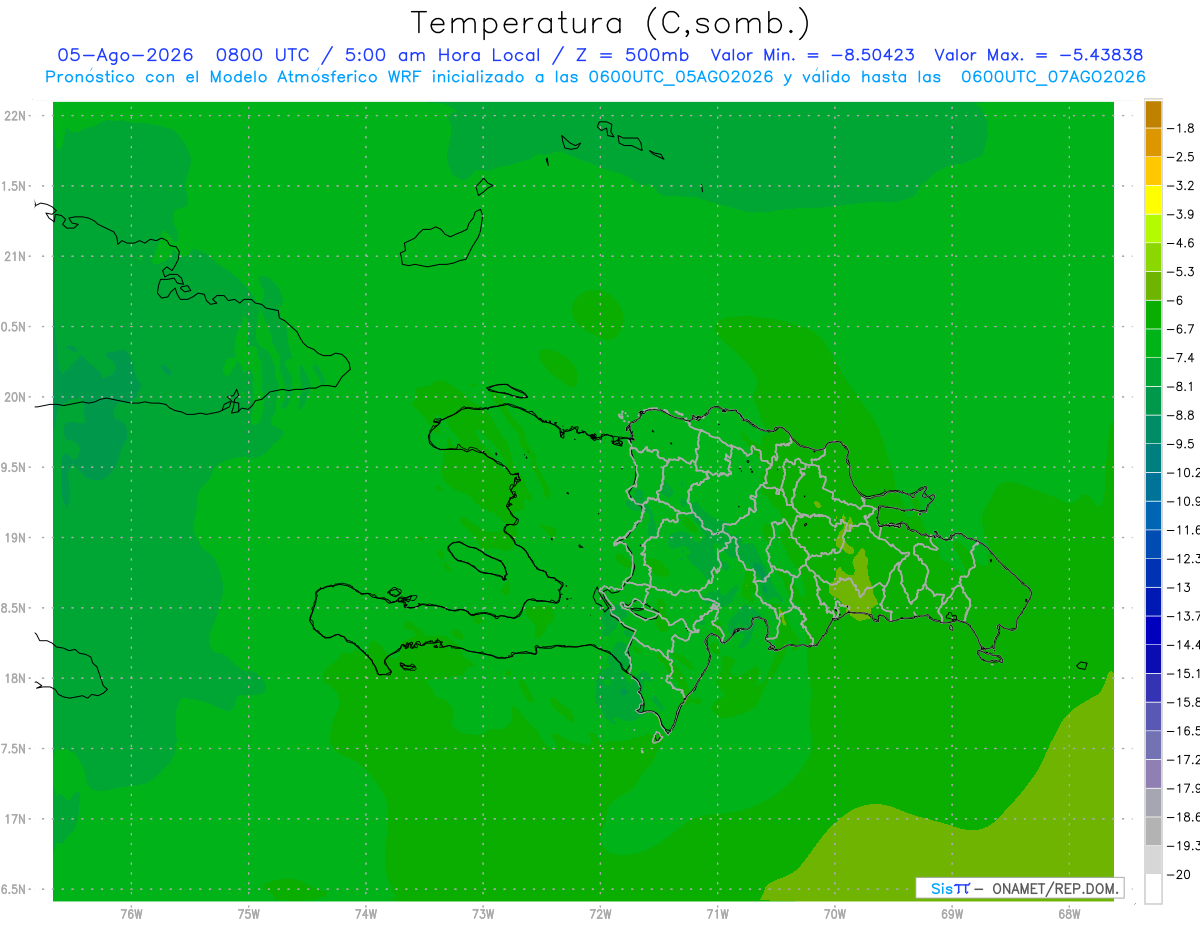Click the white swatch below the -20 label
Image resolution: width=1200 pixels, height=927 pixels.
pos(1153,888)
